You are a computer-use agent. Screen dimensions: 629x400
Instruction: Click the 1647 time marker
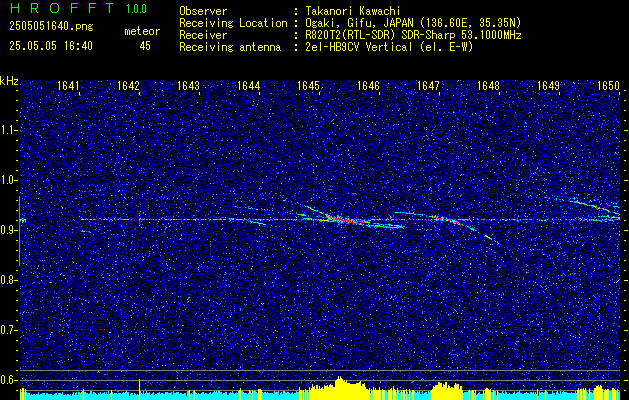428,85
